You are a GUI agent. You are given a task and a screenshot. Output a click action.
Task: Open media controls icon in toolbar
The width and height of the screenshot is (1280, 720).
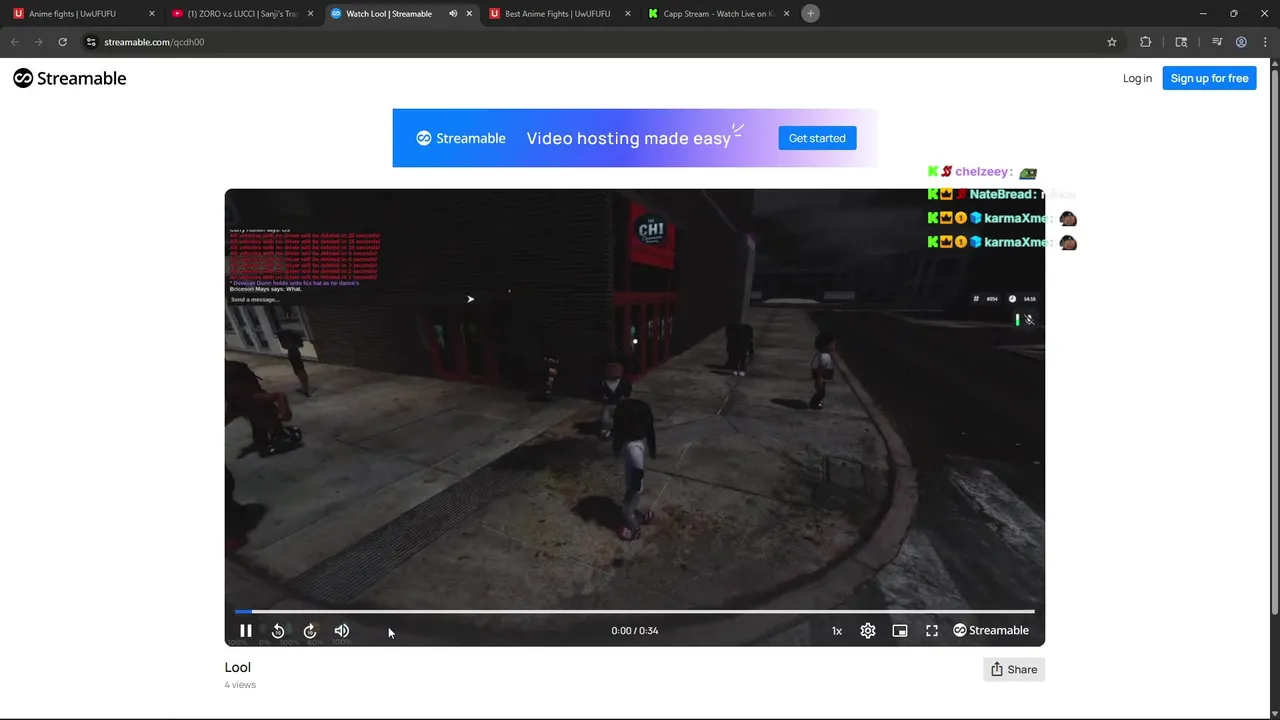(x=1217, y=42)
